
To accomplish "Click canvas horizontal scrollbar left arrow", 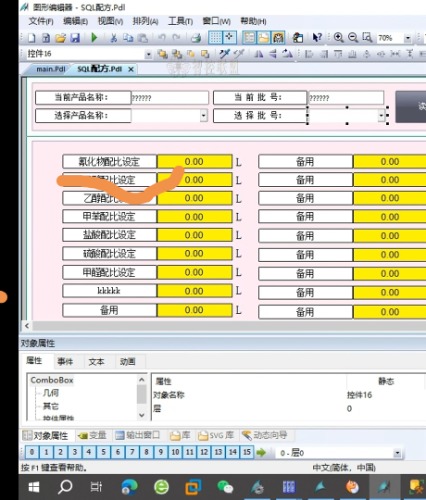I will (27, 325).
